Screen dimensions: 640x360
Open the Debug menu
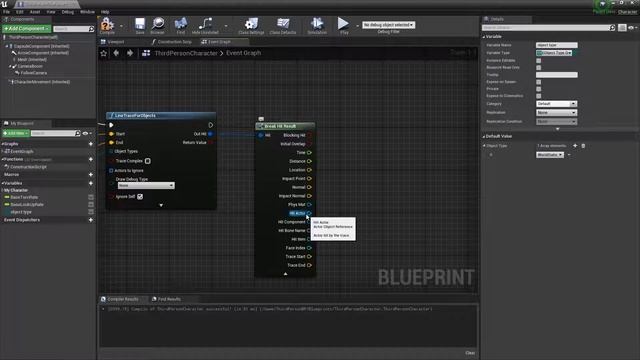[68, 12]
